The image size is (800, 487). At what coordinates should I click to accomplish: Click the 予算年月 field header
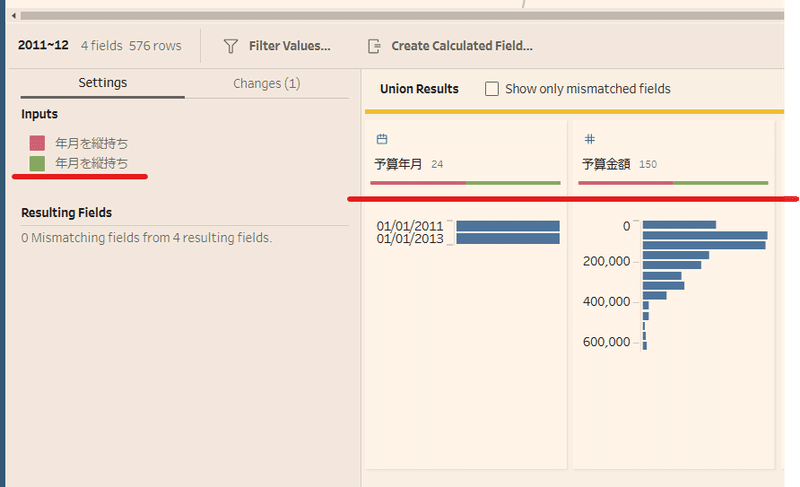point(398,164)
